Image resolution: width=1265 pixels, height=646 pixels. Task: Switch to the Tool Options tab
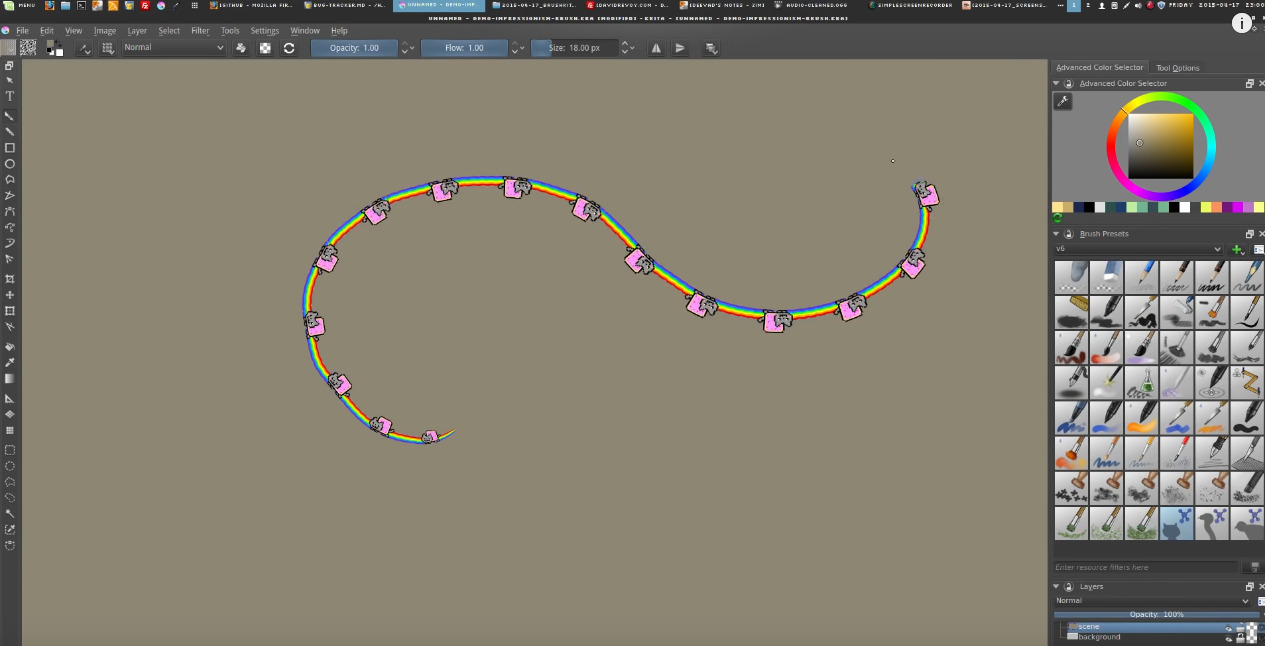(x=1177, y=68)
